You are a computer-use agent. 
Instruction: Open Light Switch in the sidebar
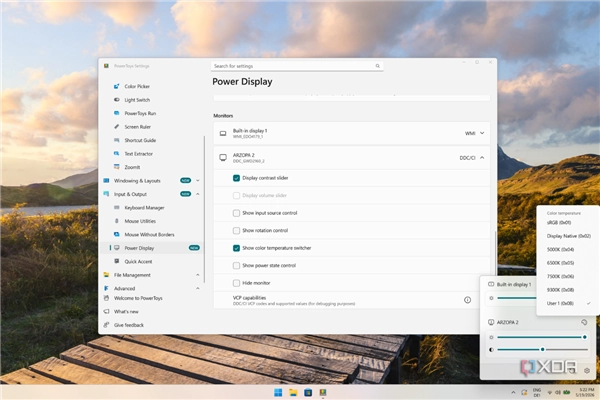(x=137, y=100)
